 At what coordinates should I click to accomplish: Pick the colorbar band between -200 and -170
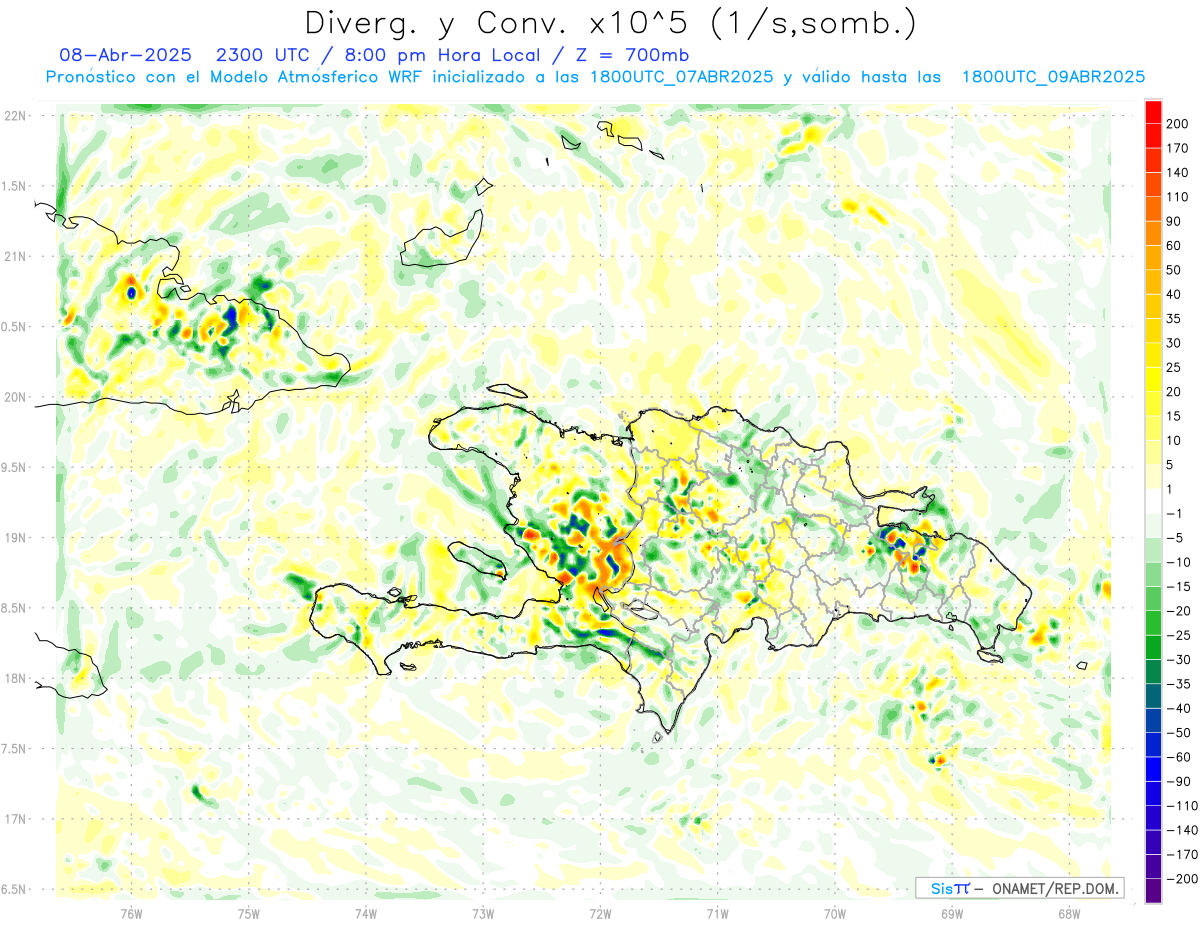[x=1154, y=867]
